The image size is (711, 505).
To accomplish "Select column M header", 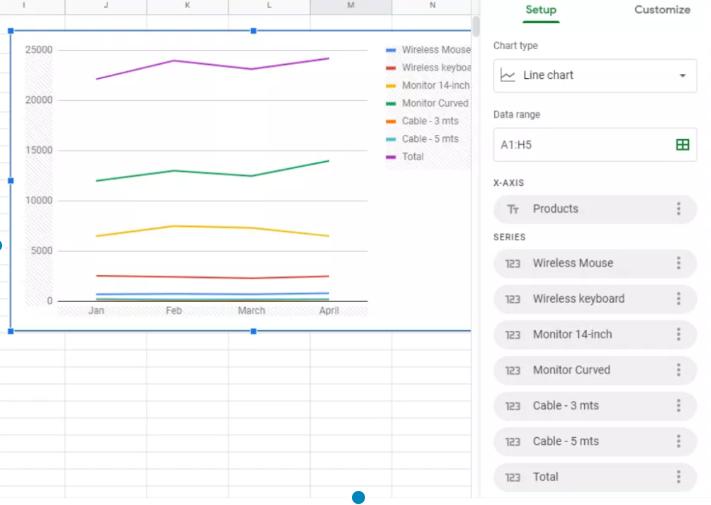I will pos(350,6).
